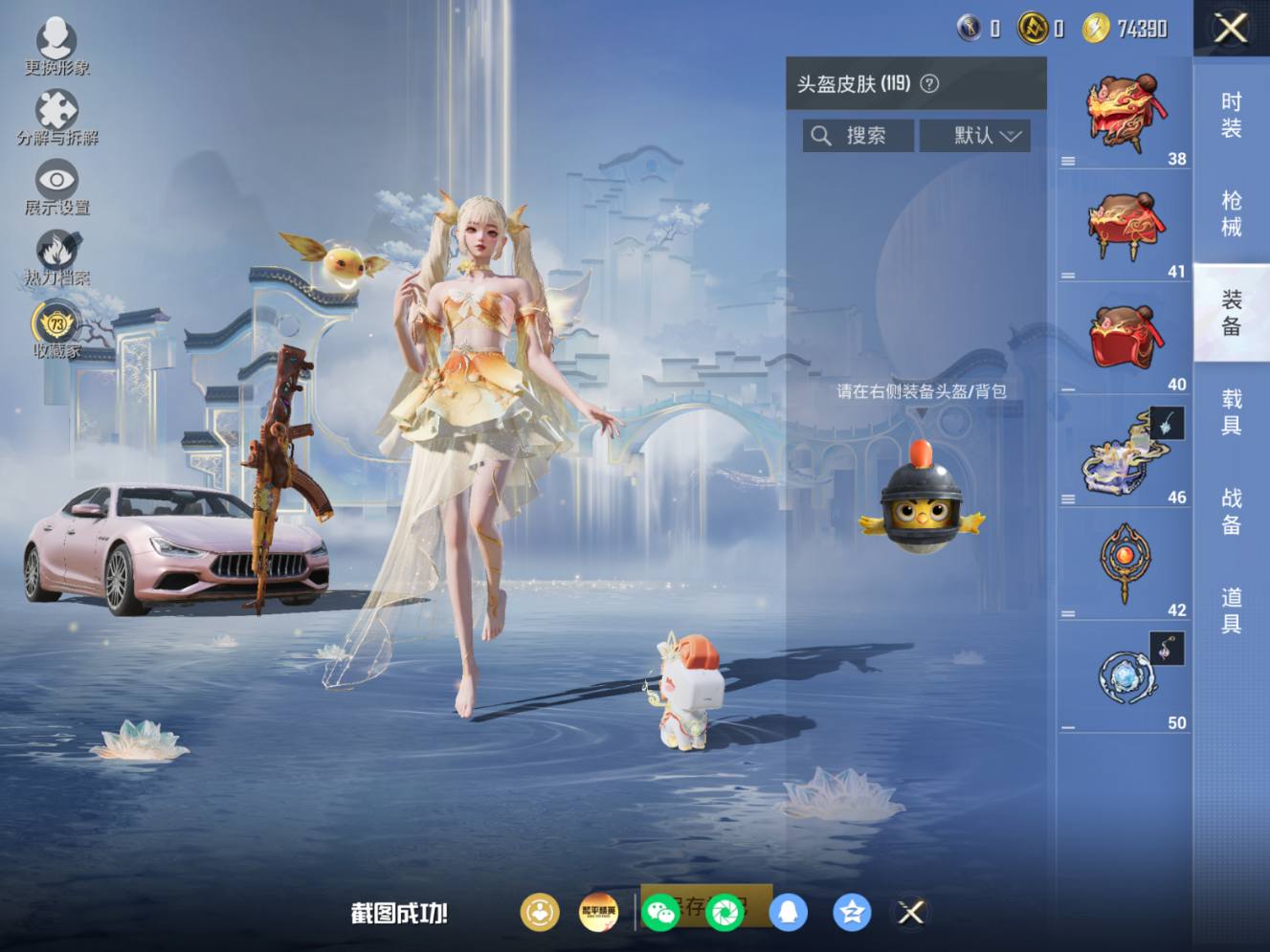1270x952 pixels.
Task: Open the 分解与拆解 puzzle icon
Action: coord(56,109)
